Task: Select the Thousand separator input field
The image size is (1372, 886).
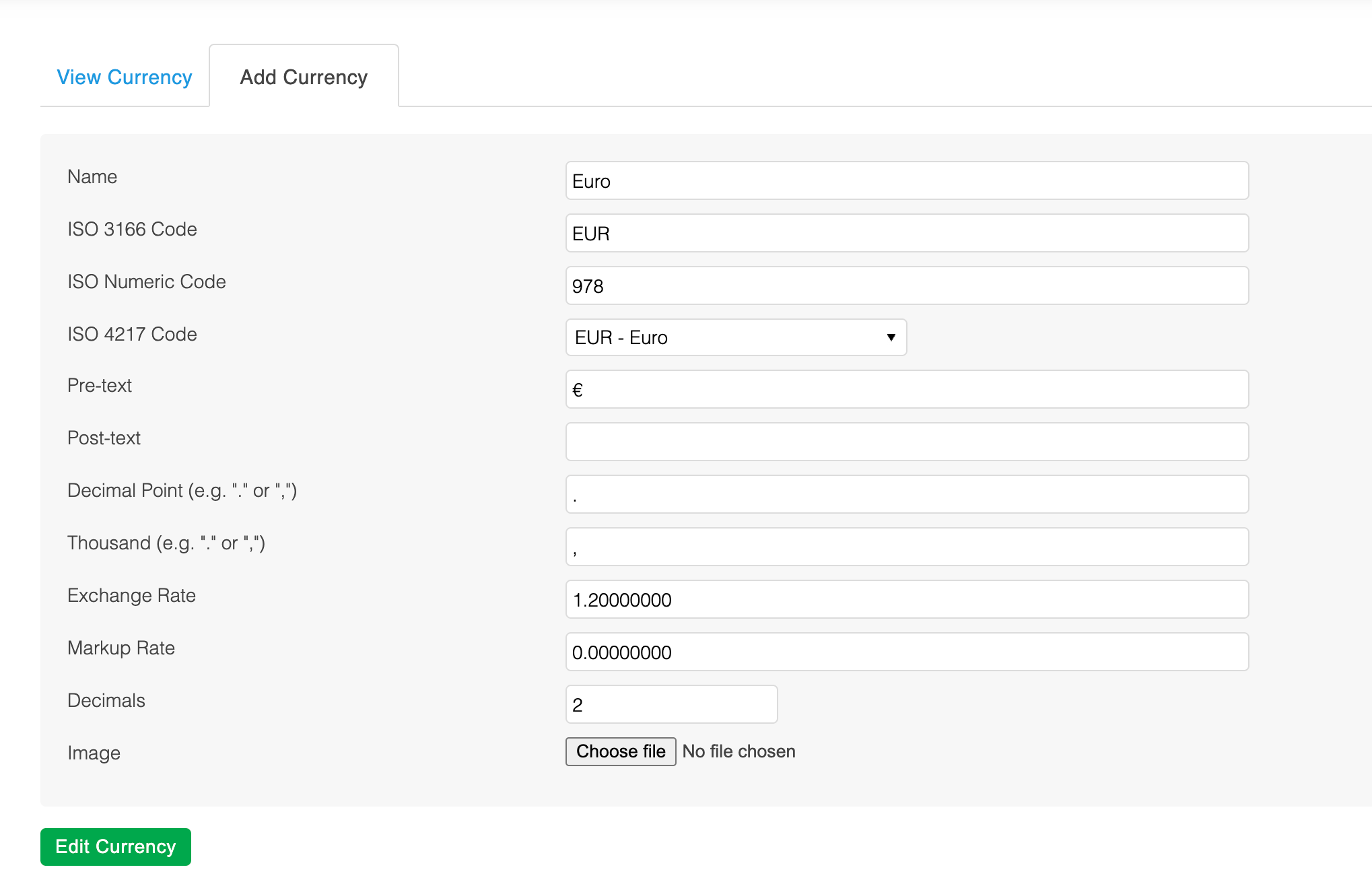Action: coord(906,547)
